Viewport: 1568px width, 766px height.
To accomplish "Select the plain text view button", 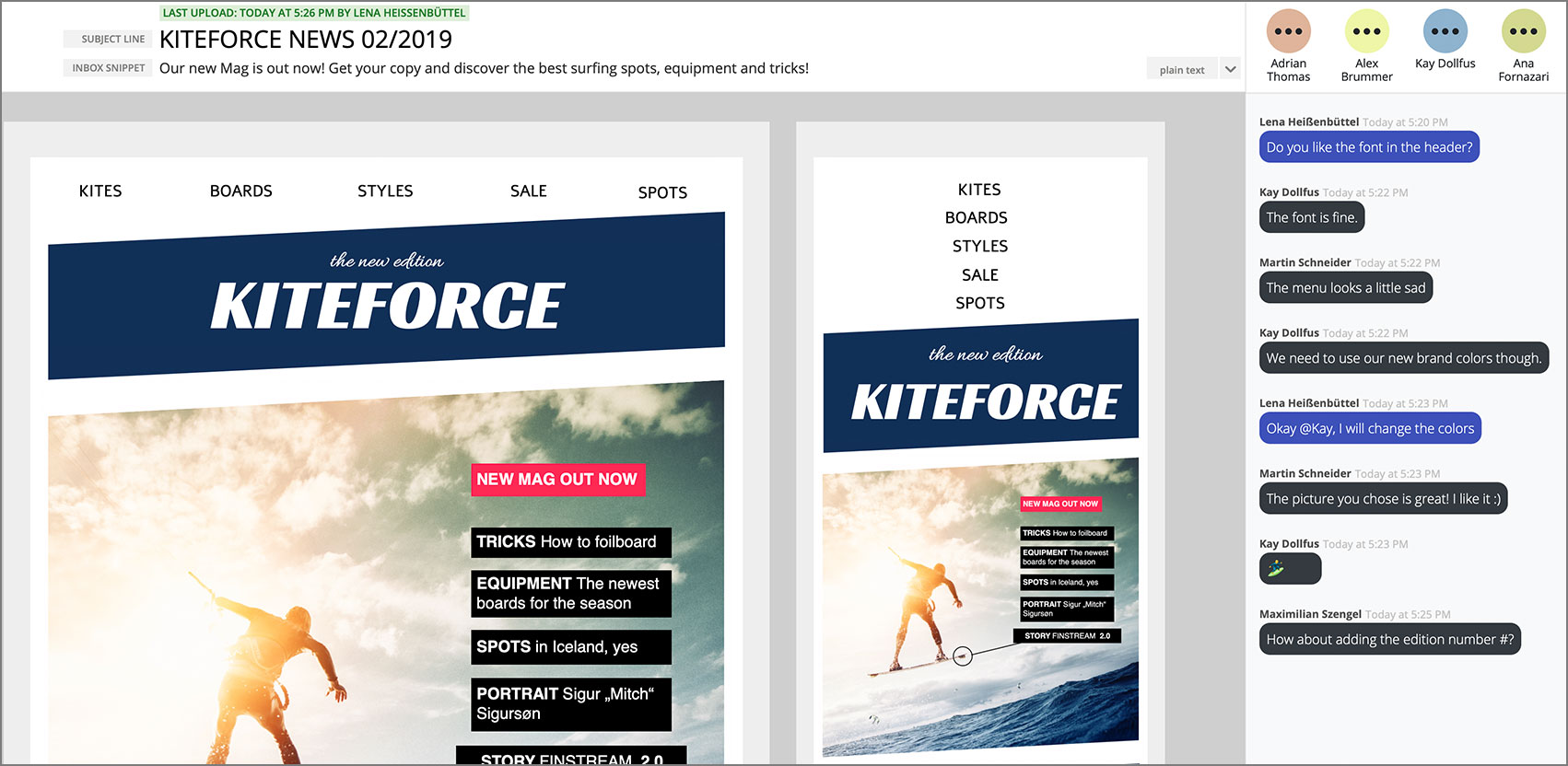I will coord(1182,69).
